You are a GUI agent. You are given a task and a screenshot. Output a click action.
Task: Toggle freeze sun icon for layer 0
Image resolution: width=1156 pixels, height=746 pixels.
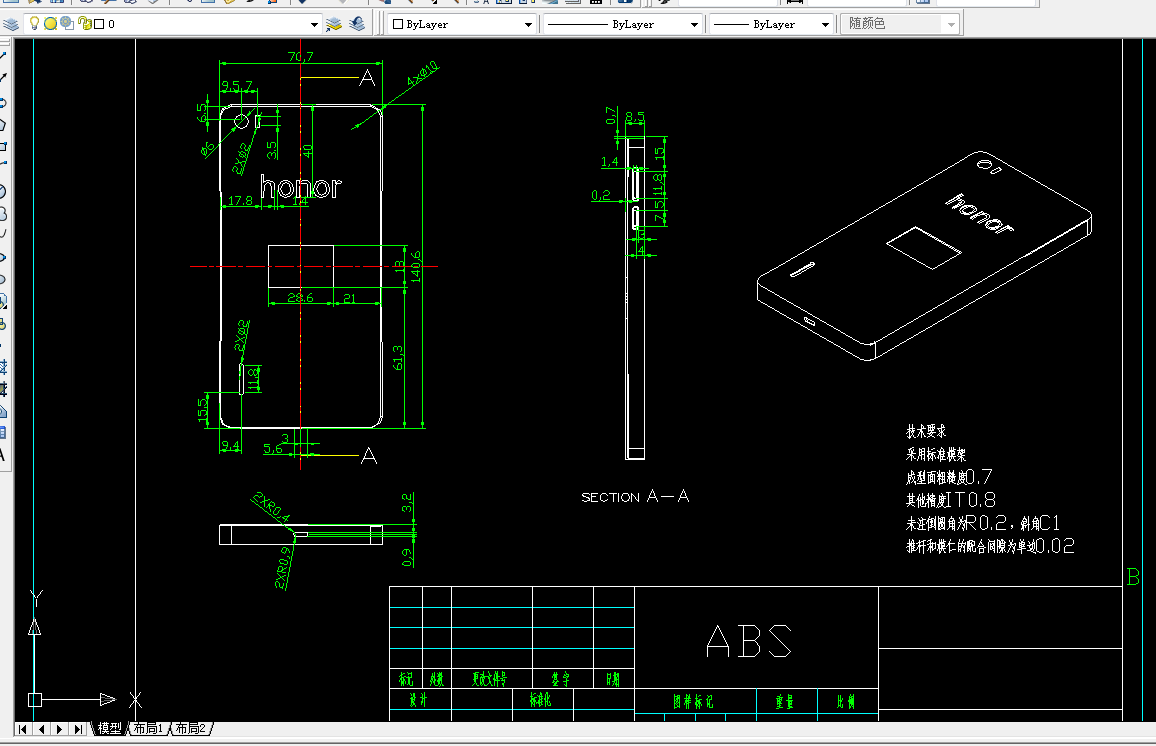tap(50, 24)
